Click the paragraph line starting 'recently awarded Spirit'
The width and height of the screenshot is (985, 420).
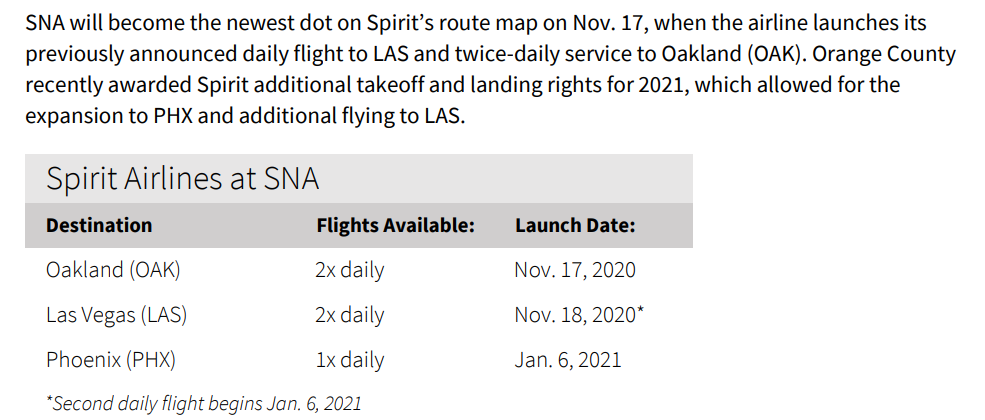point(462,85)
